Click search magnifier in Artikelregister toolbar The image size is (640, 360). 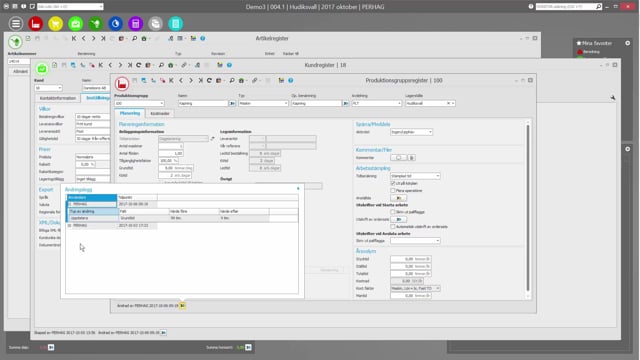(134, 38)
